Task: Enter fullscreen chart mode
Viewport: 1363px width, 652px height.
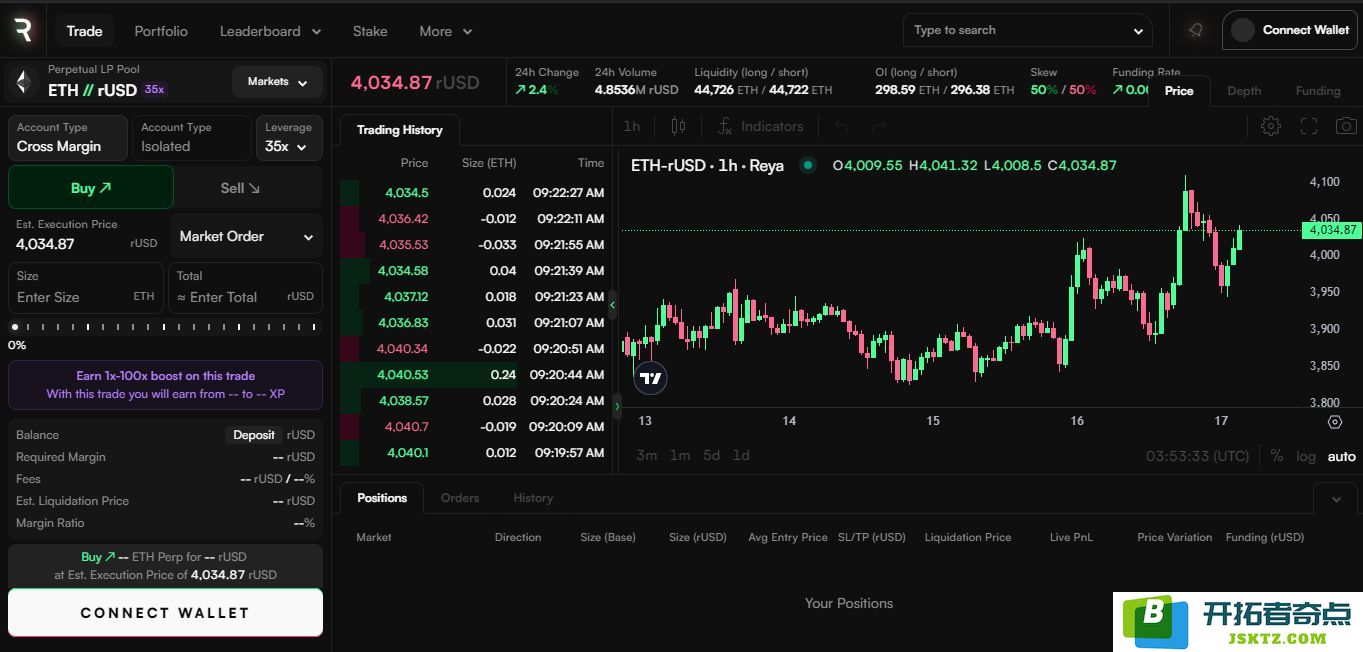Action: [1309, 126]
